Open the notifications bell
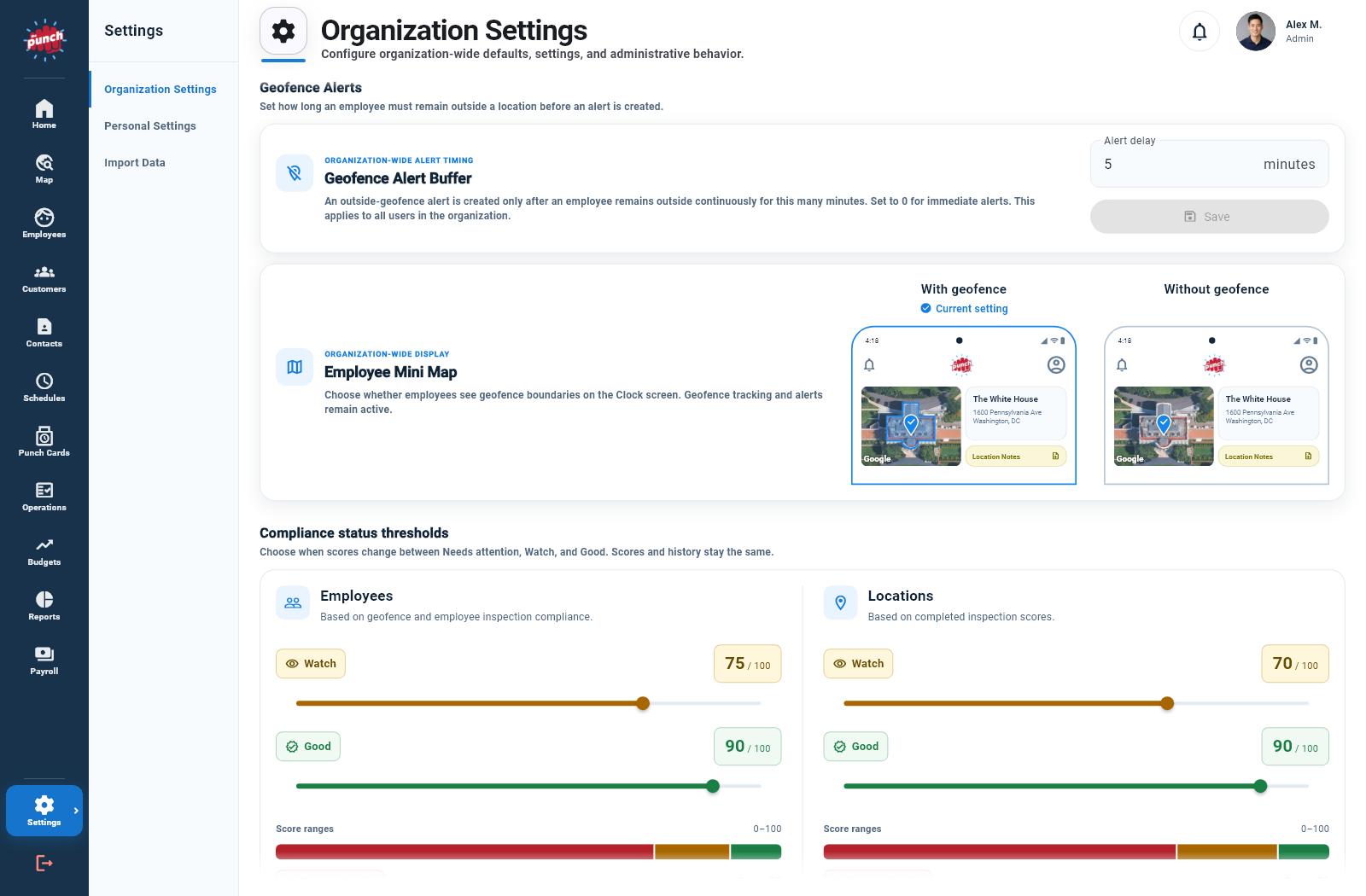 (1200, 32)
